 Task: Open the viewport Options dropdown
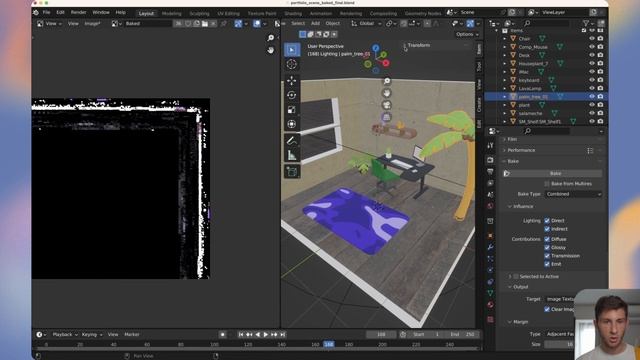[467, 34]
